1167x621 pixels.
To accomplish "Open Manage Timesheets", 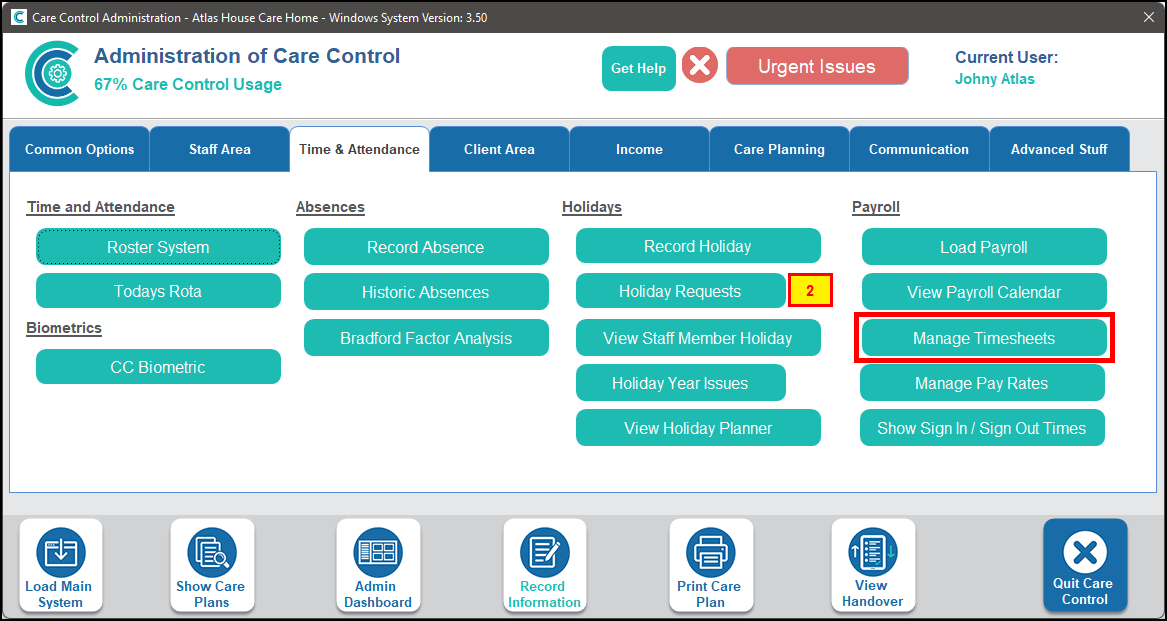I will tap(984, 338).
